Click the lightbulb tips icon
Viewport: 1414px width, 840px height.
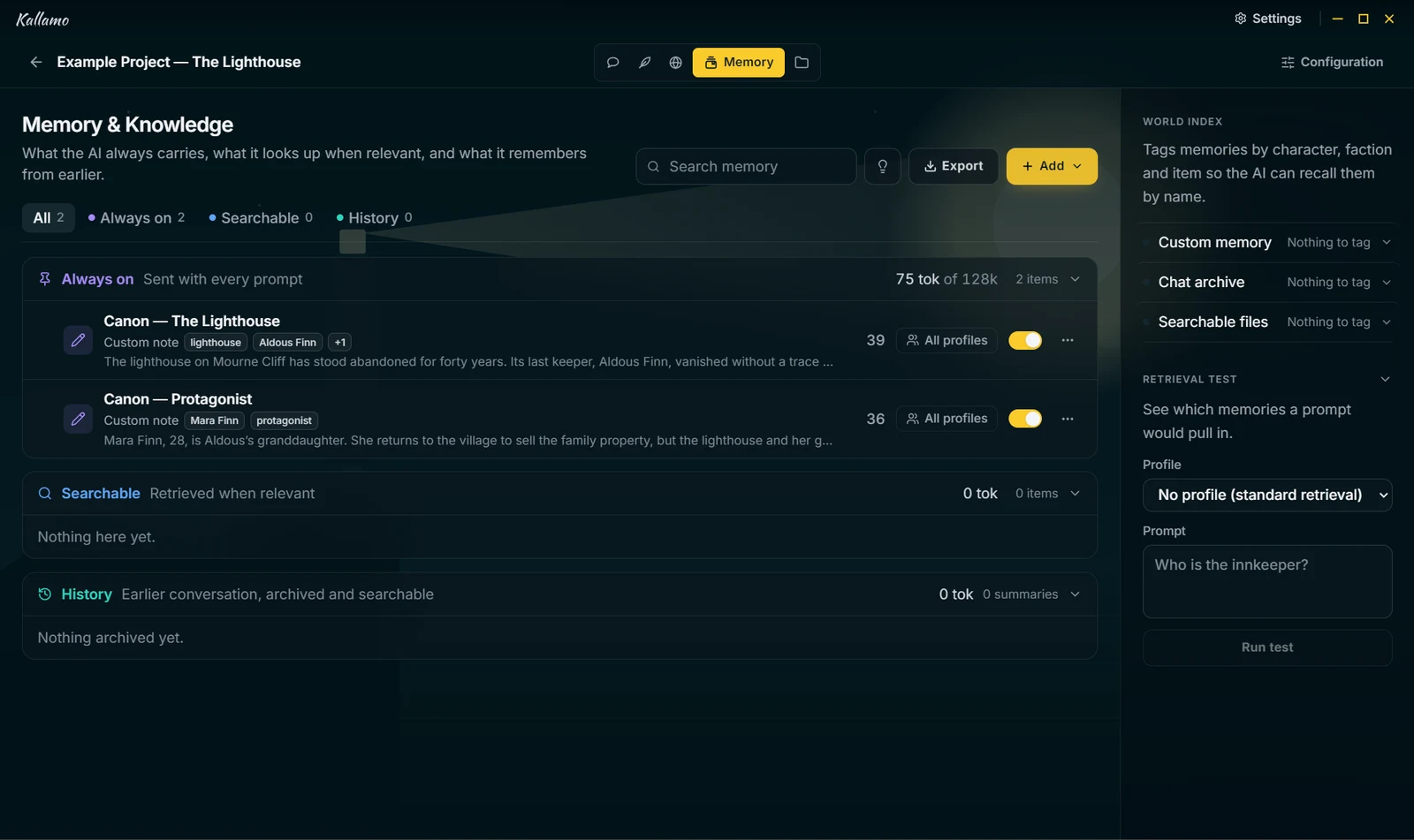tap(882, 166)
